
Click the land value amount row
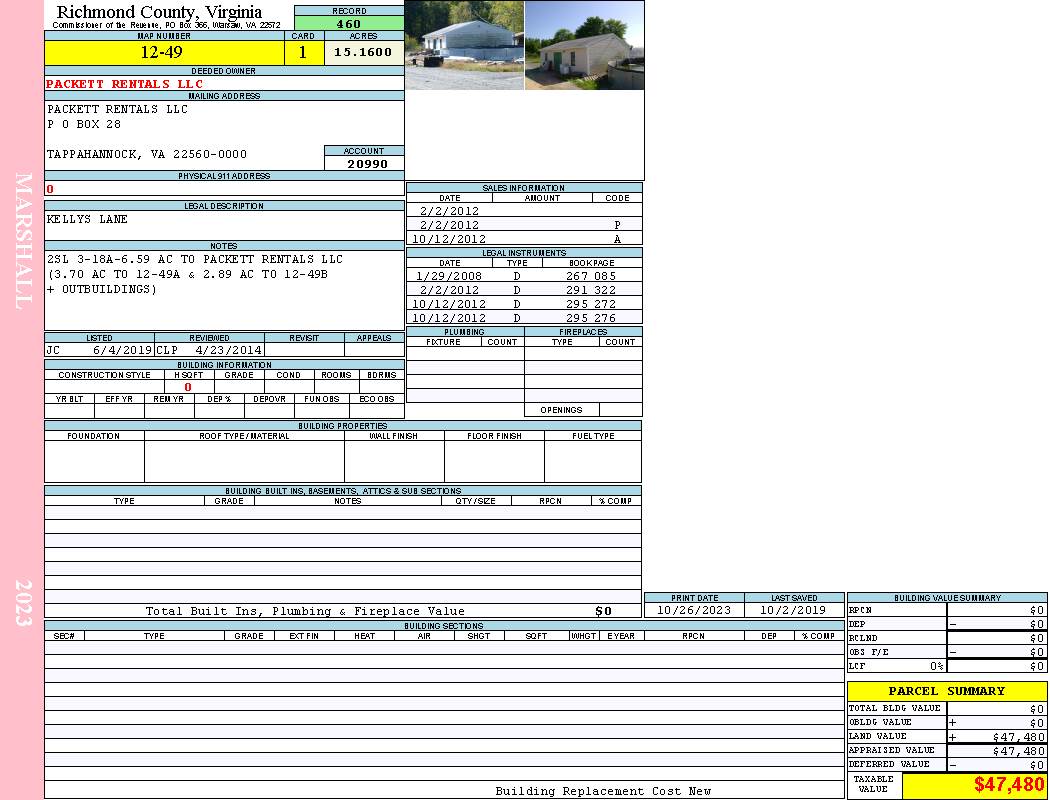tap(946, 737)
